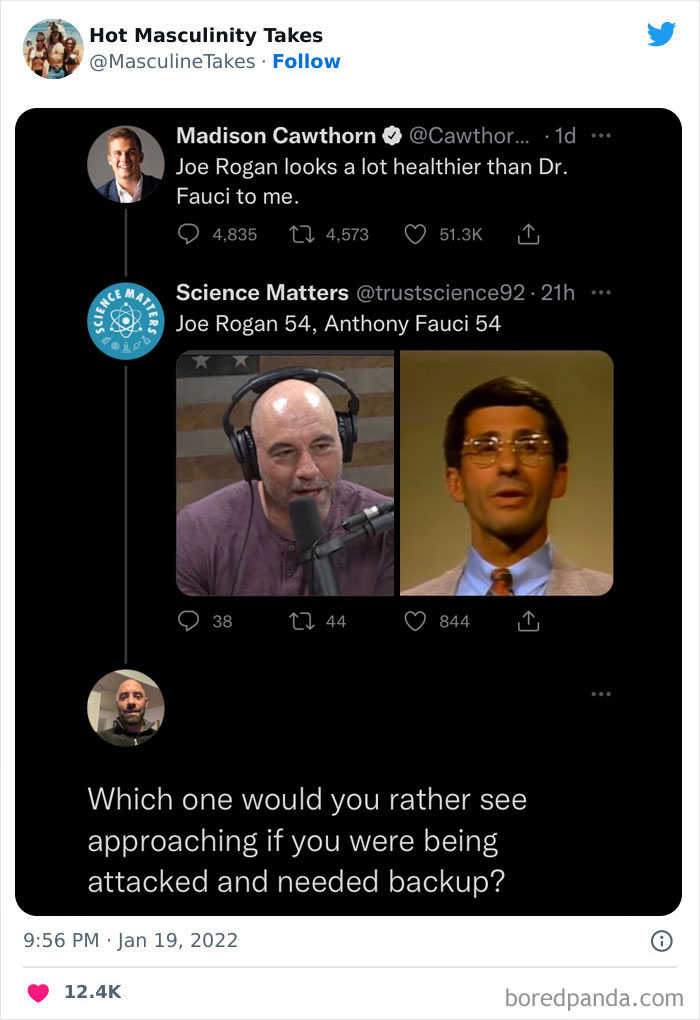Follow the Hot Masculinity Takes account
The image size is (700, 1020).
[307, 61]
